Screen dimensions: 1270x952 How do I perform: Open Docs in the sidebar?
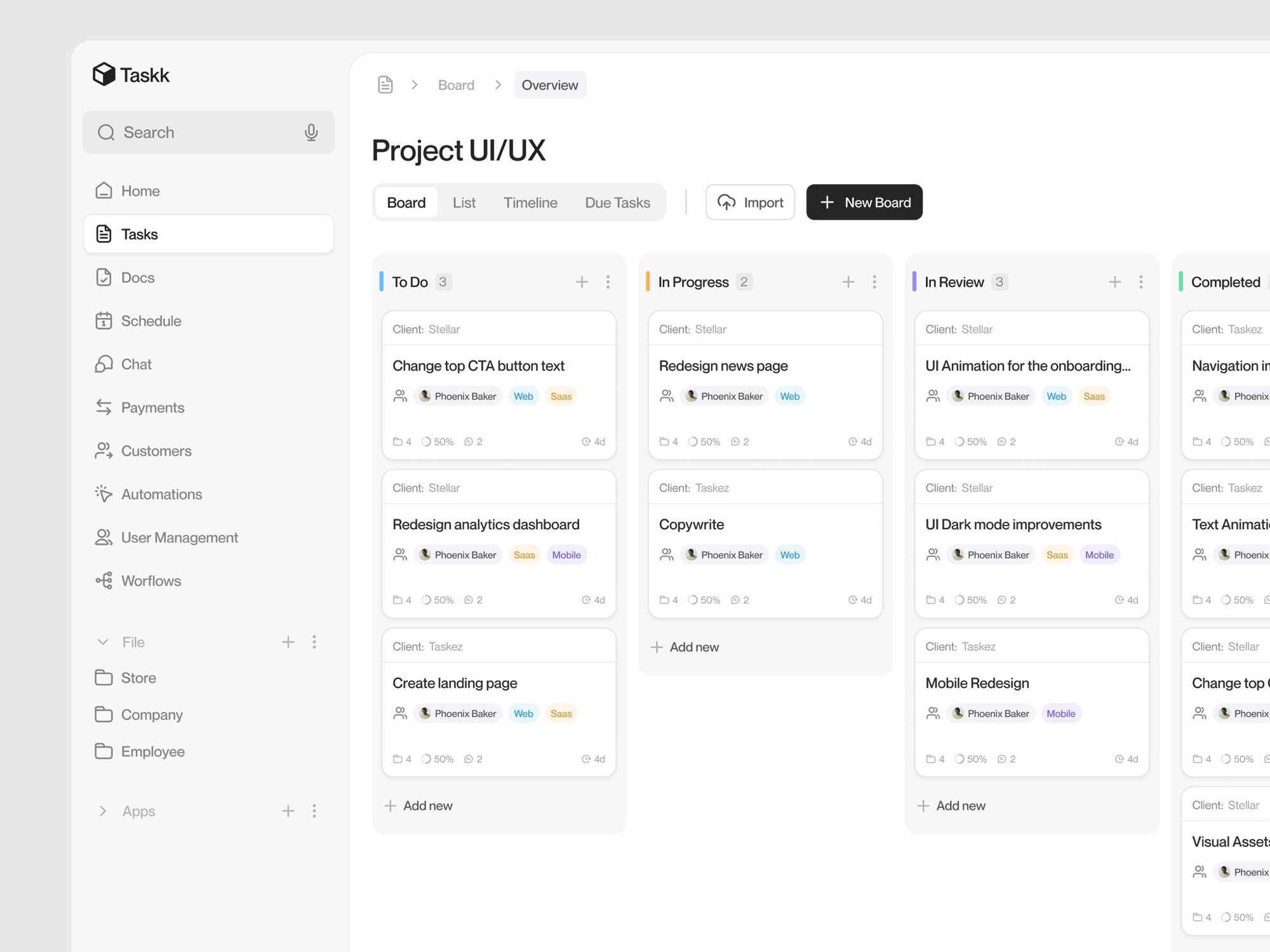pyautogui.click(x=208, y=277)
